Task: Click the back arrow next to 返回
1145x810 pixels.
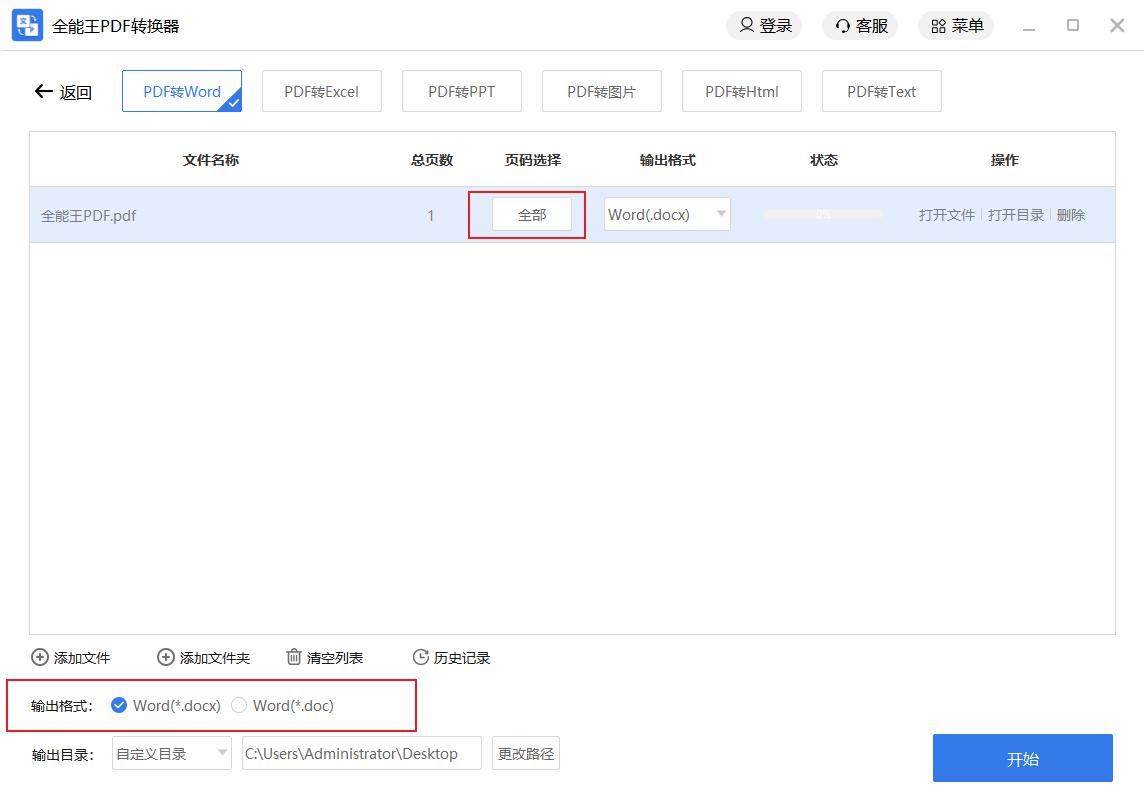Action: click(x=43, y=92)
